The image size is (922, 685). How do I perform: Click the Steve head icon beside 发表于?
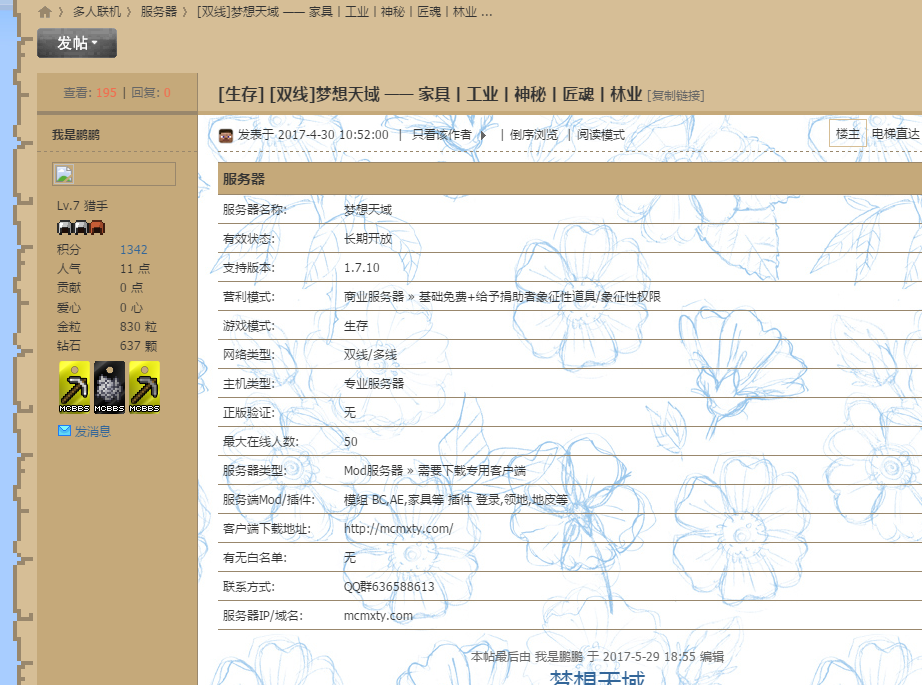tap(226, 135)
